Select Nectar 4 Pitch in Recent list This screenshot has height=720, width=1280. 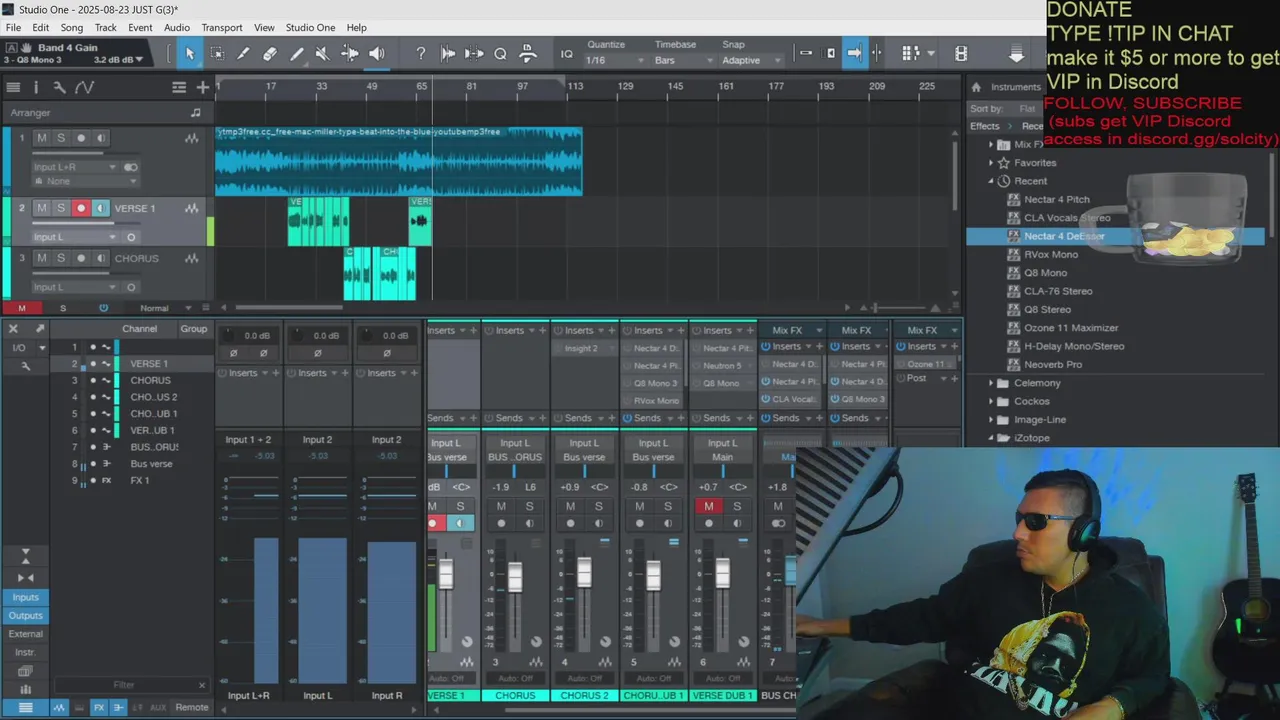1057,199
